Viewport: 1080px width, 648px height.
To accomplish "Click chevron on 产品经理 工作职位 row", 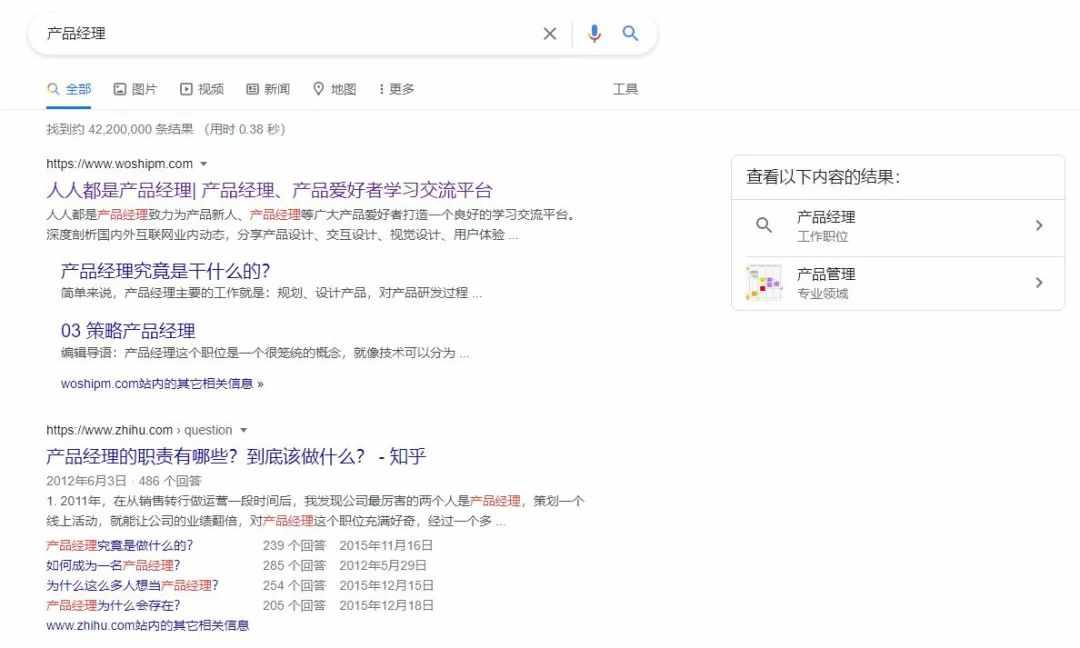I will click(x=1039, y=225).
